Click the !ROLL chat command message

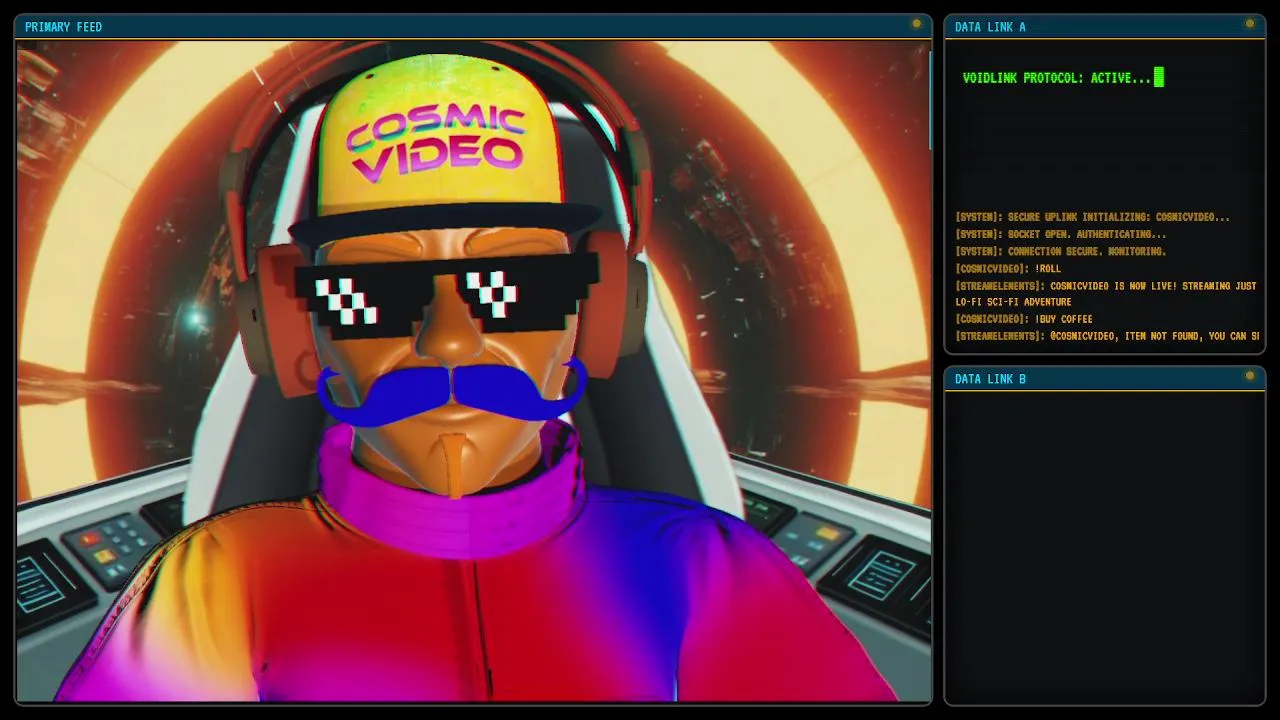[x=1008, y=268]
